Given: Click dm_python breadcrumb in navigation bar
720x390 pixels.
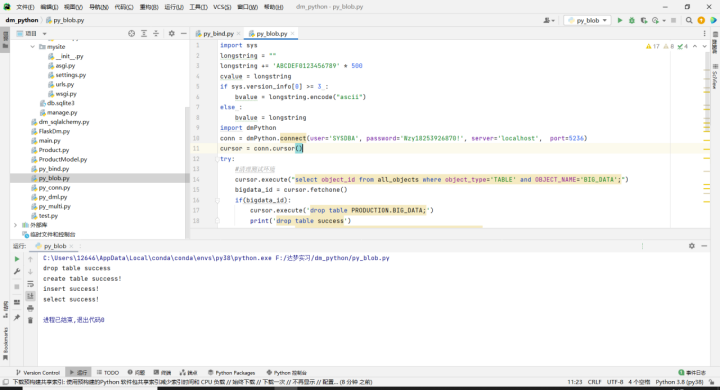Looking at the screenshot, I should click(22, 20).
